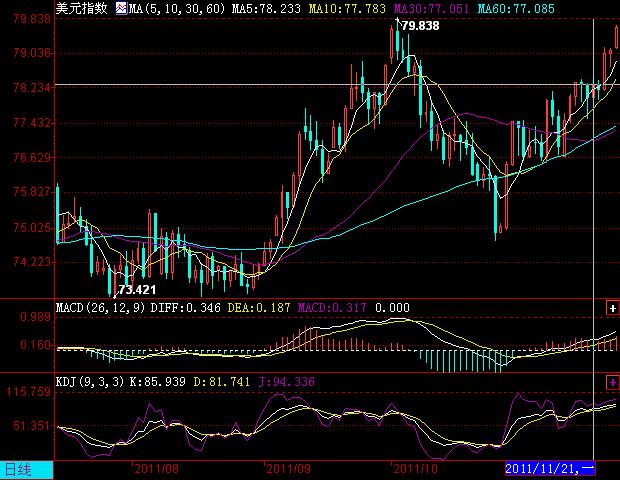Click the 79.838 high price annotation
Image resolution: width=620 pixels, height=480 pixels.
(420, 26)
